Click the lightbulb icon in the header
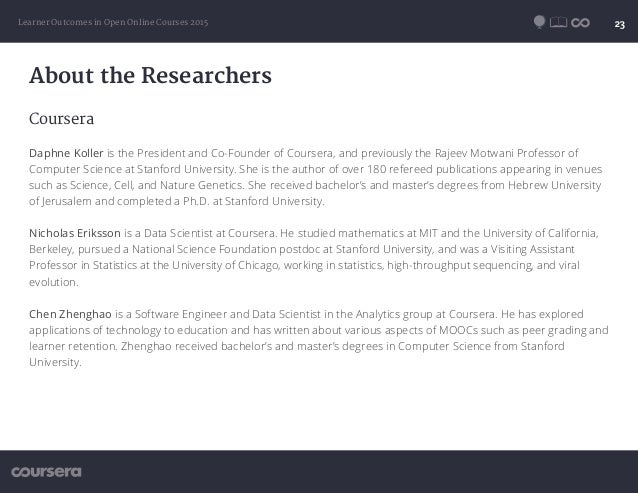This screenshot has width=638, height=493. [x=539, y=22]
